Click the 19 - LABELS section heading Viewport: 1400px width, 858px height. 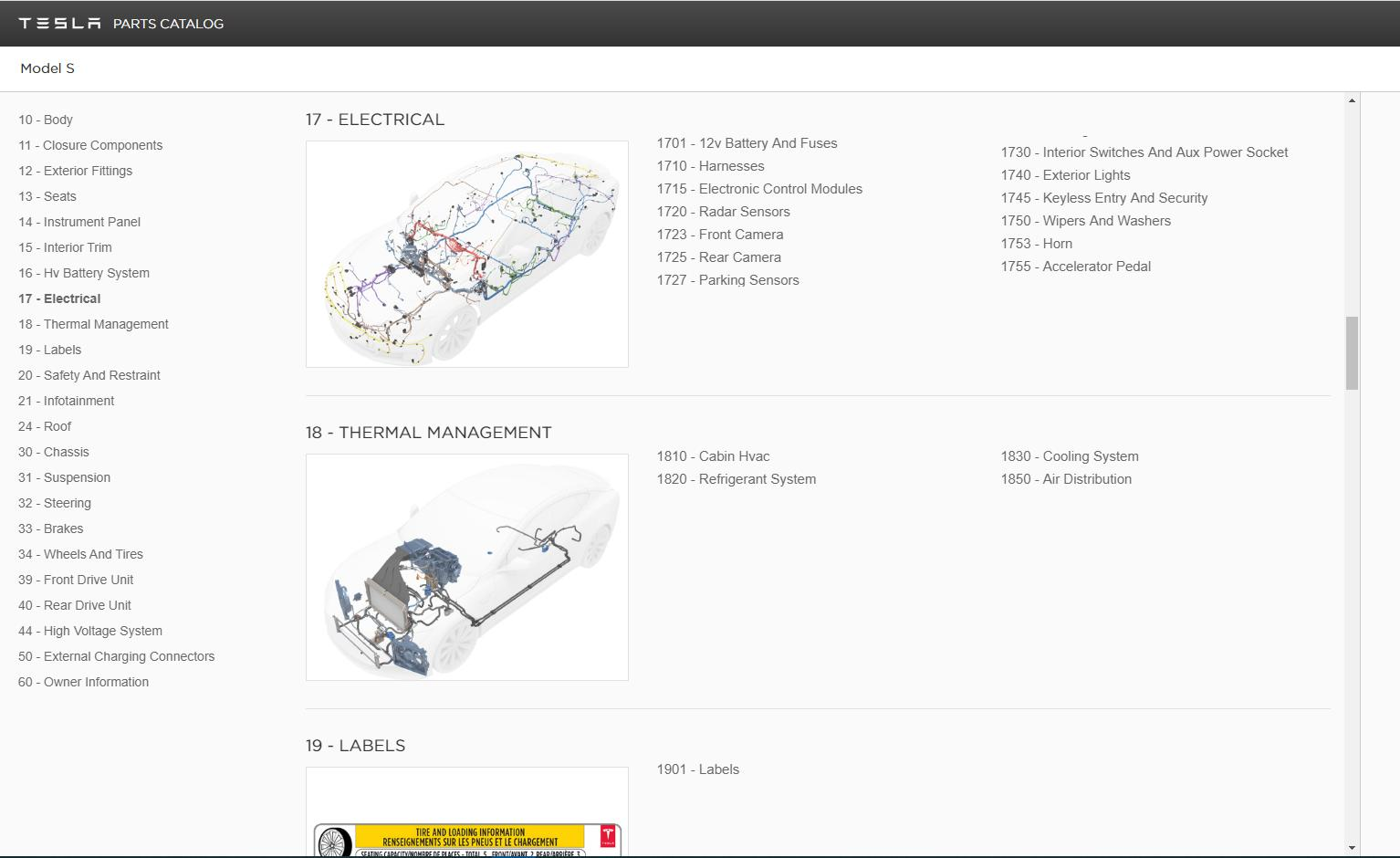[356, 746]
